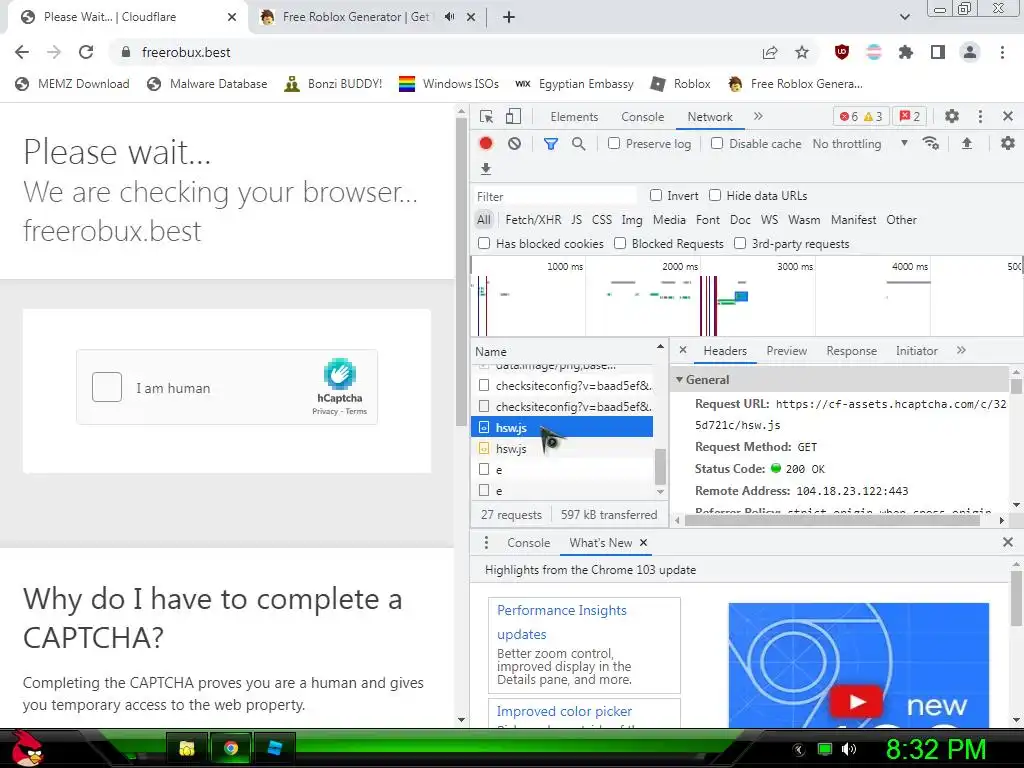Toggle device toolbar in DevTools
Image resolution: width=1024 pixels, height=768 pixels.
click(x=513, y=116)
